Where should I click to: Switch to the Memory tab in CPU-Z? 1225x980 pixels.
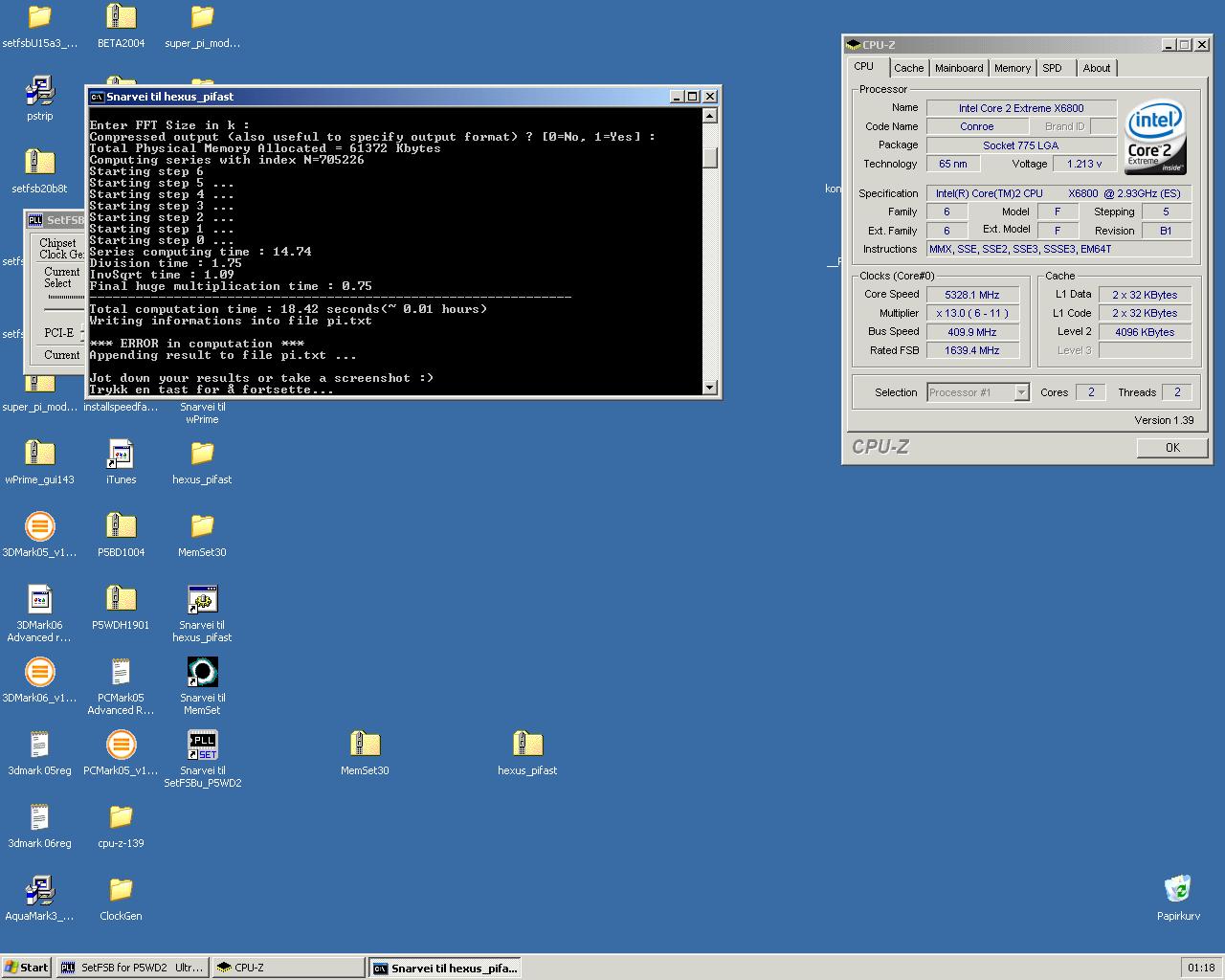(x=1013, y=68)
